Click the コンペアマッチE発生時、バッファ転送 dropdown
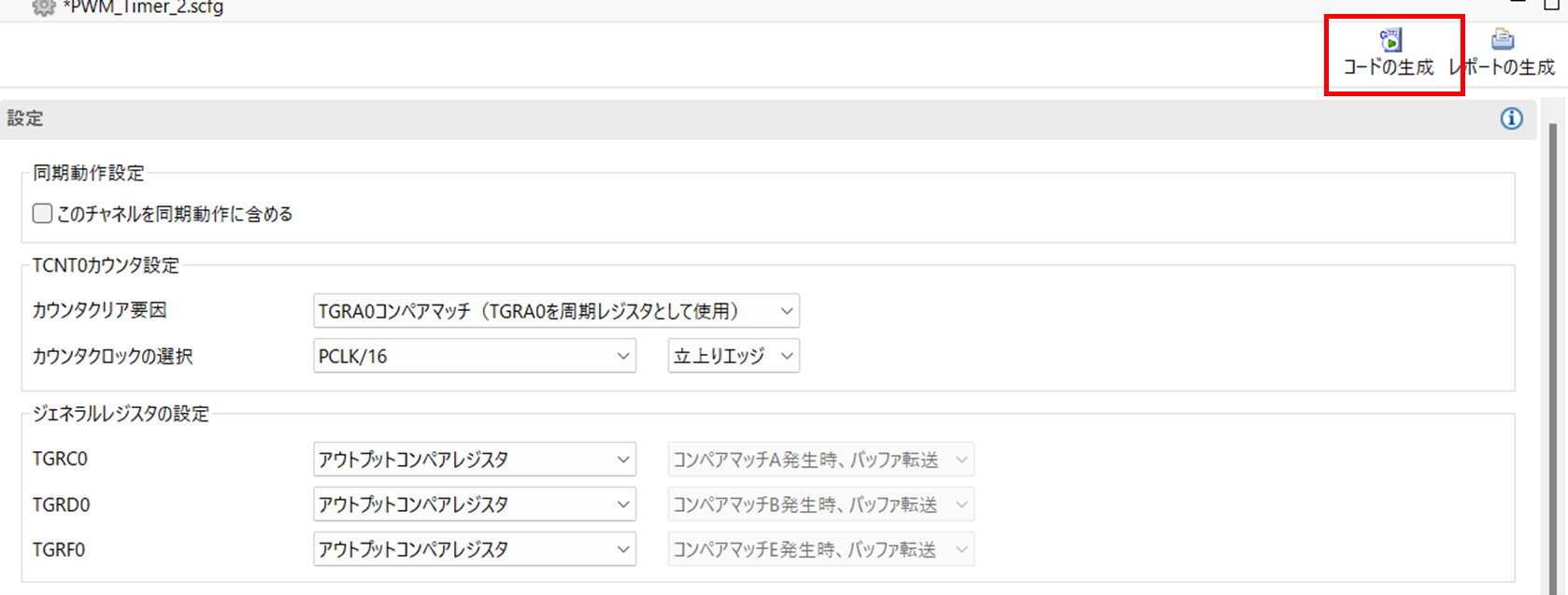This screenshot has width=1568, height=595. (820, 549)
